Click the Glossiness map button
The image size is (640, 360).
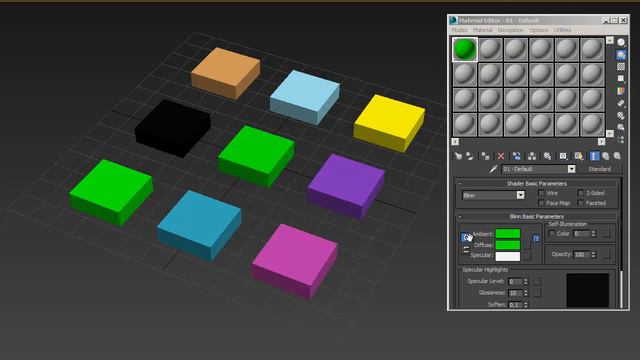pos(537,293)
